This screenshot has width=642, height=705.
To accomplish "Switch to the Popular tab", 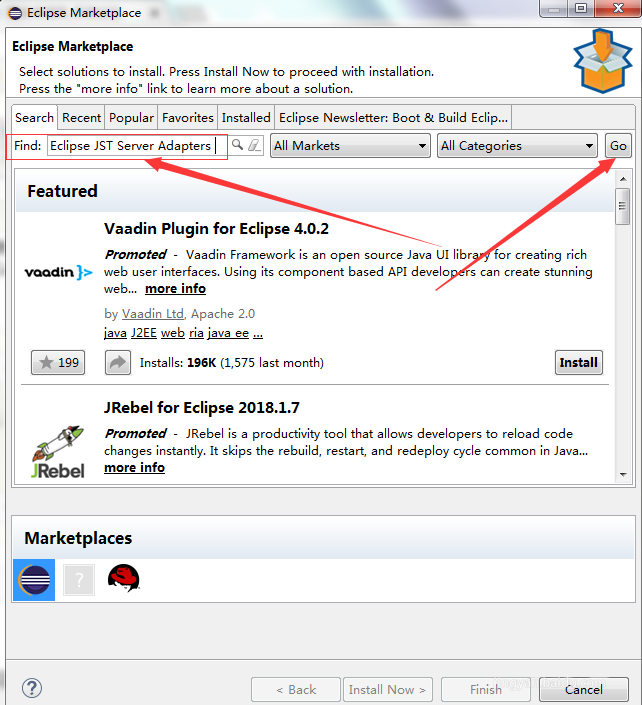I will 131,118.
